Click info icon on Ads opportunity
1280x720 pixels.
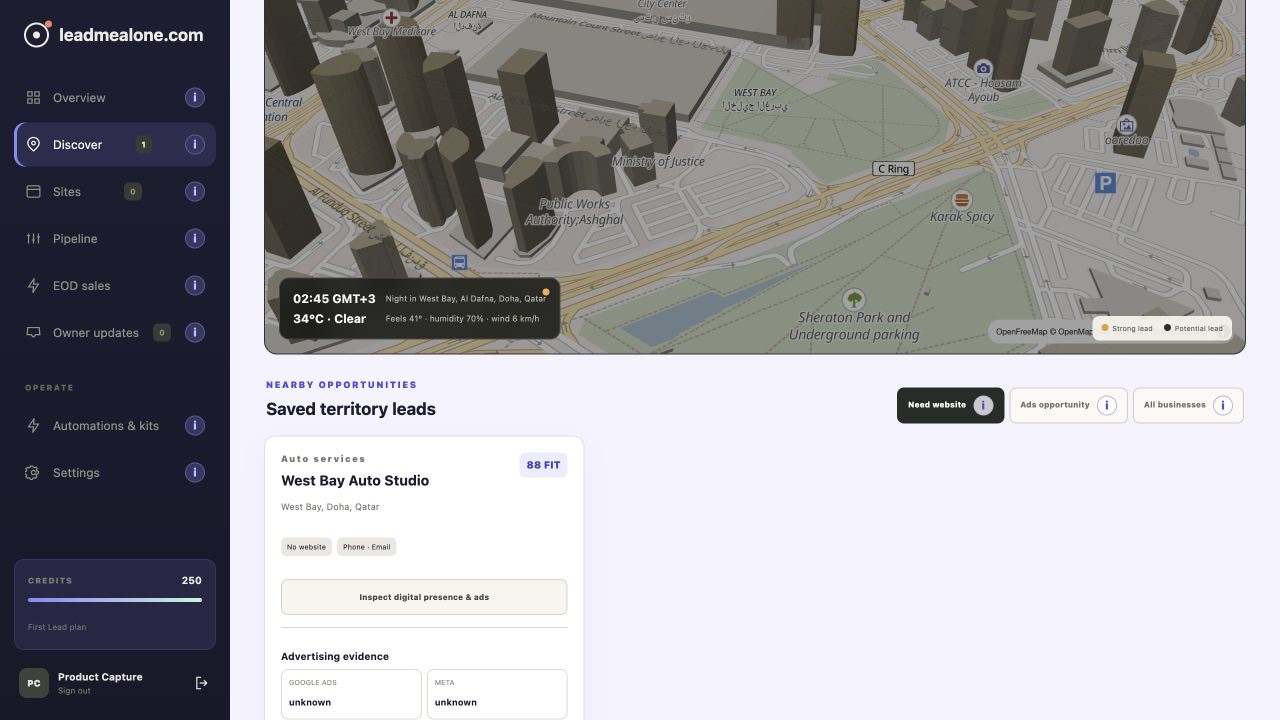click(1107, 405)
